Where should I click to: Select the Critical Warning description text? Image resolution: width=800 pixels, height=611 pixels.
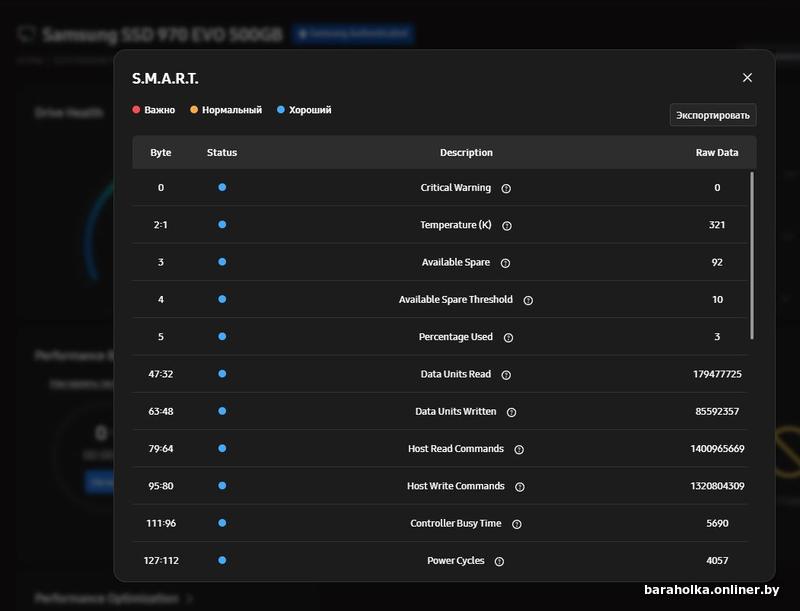(456, 188)
